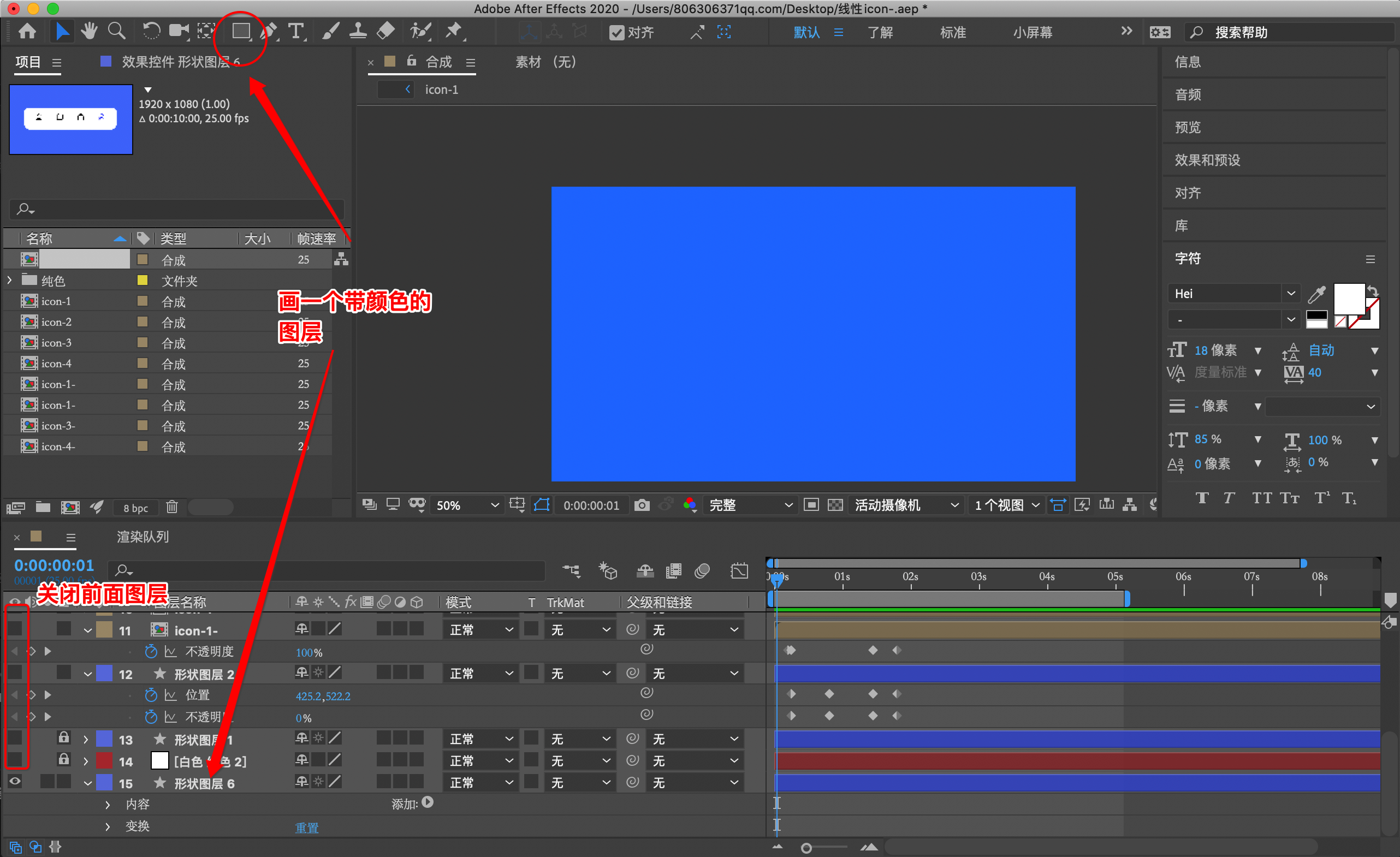Toggle motion blur enable icon in timeline

[x=702, y=571]
